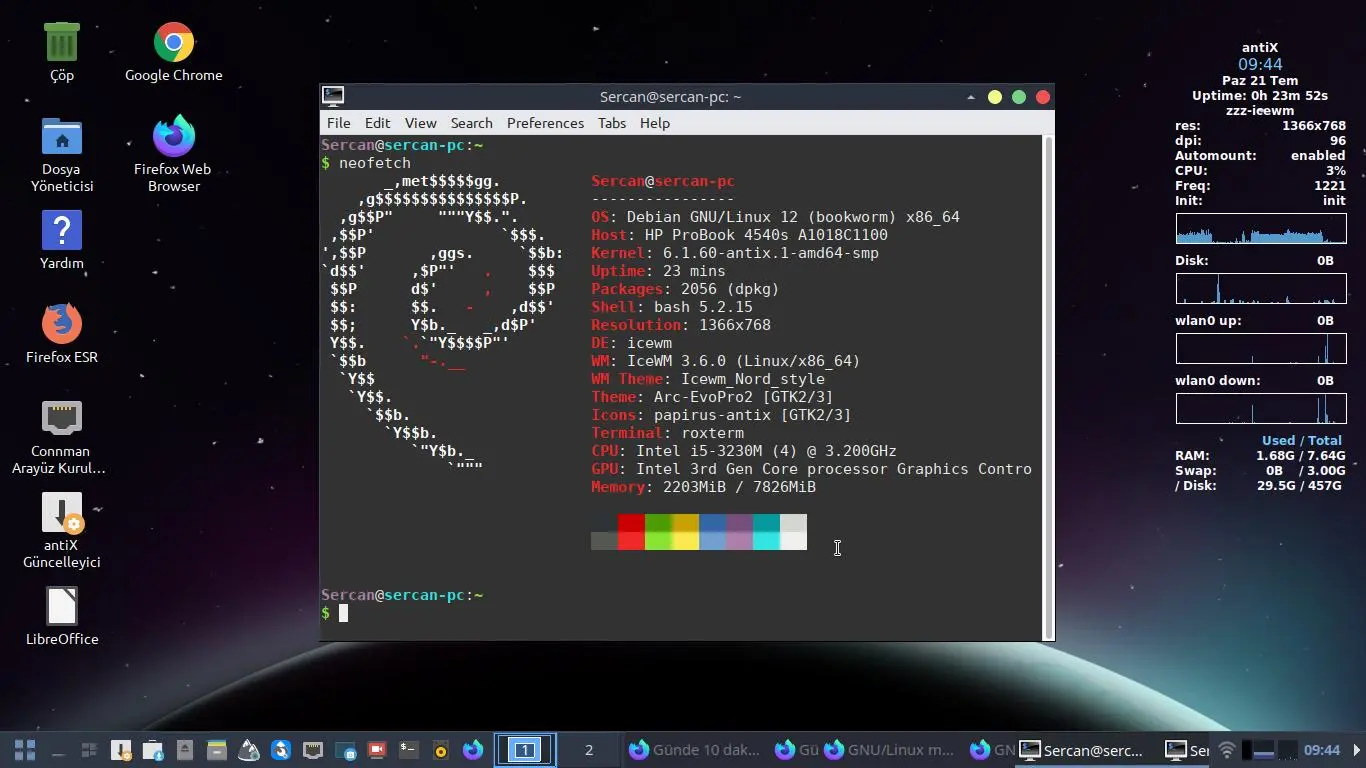The image size is (1366, 768).
Task: Click the 'neofetch' command text in terminal
Action: click(374, 163)
